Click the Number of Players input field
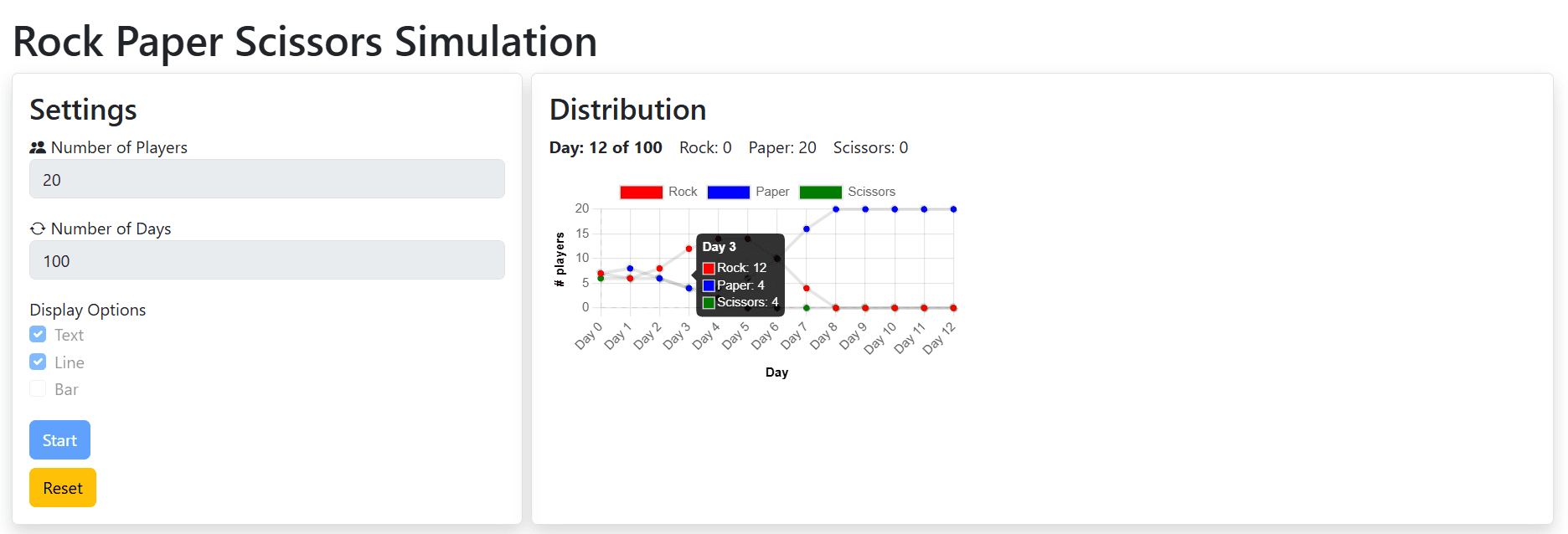Viewport: 1568px width, 534px height. point(266,179)
